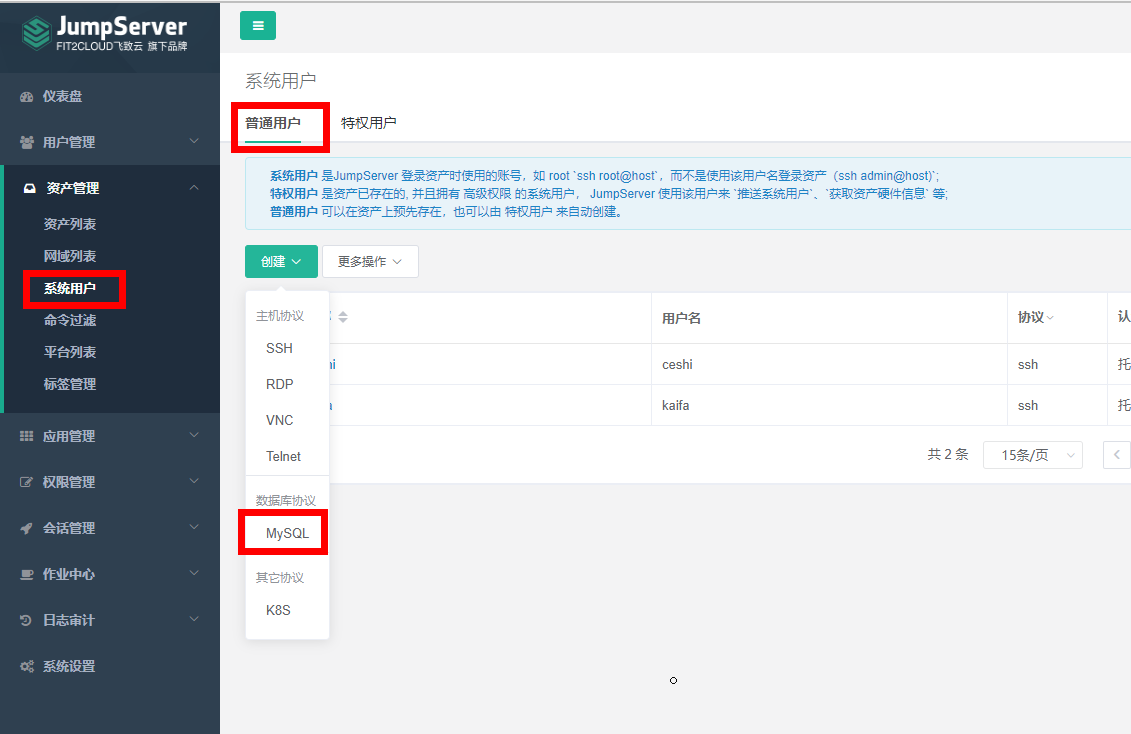Click the session management rocket icon
The height and width of the screenshot is (734, 1131).
coord(27,529)
